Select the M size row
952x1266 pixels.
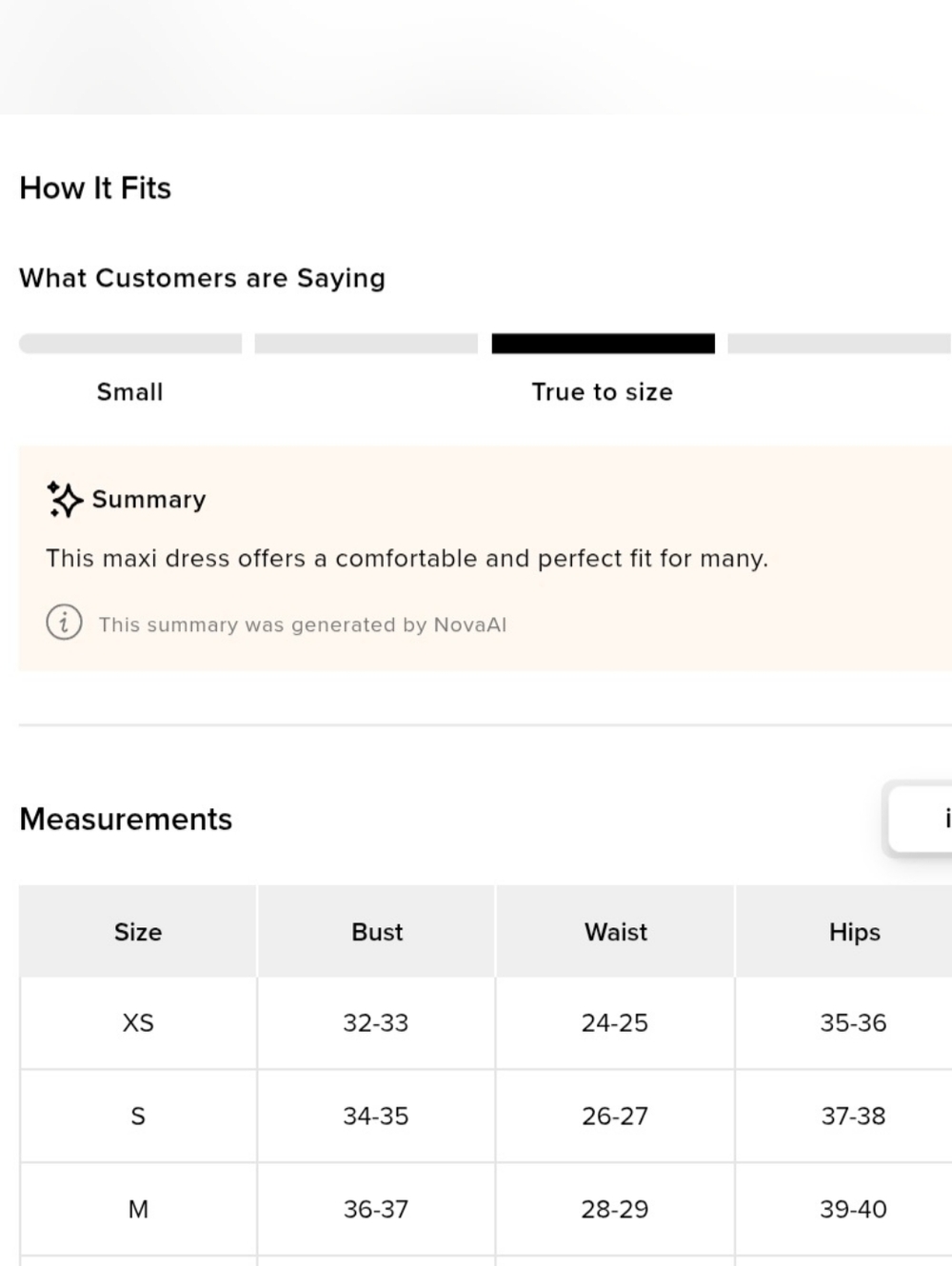[x=486, y=1209]
